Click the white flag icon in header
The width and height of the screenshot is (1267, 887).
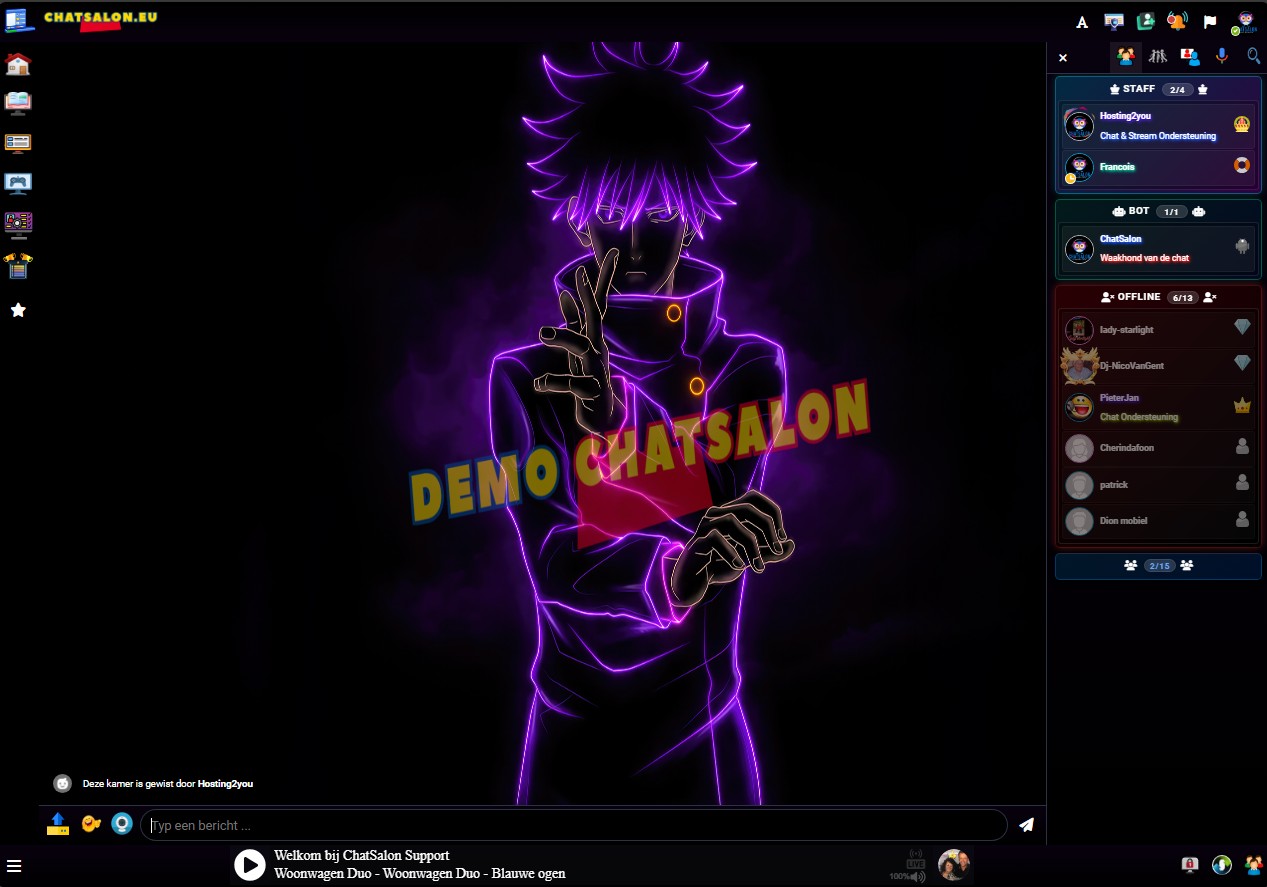point(1210,22)
